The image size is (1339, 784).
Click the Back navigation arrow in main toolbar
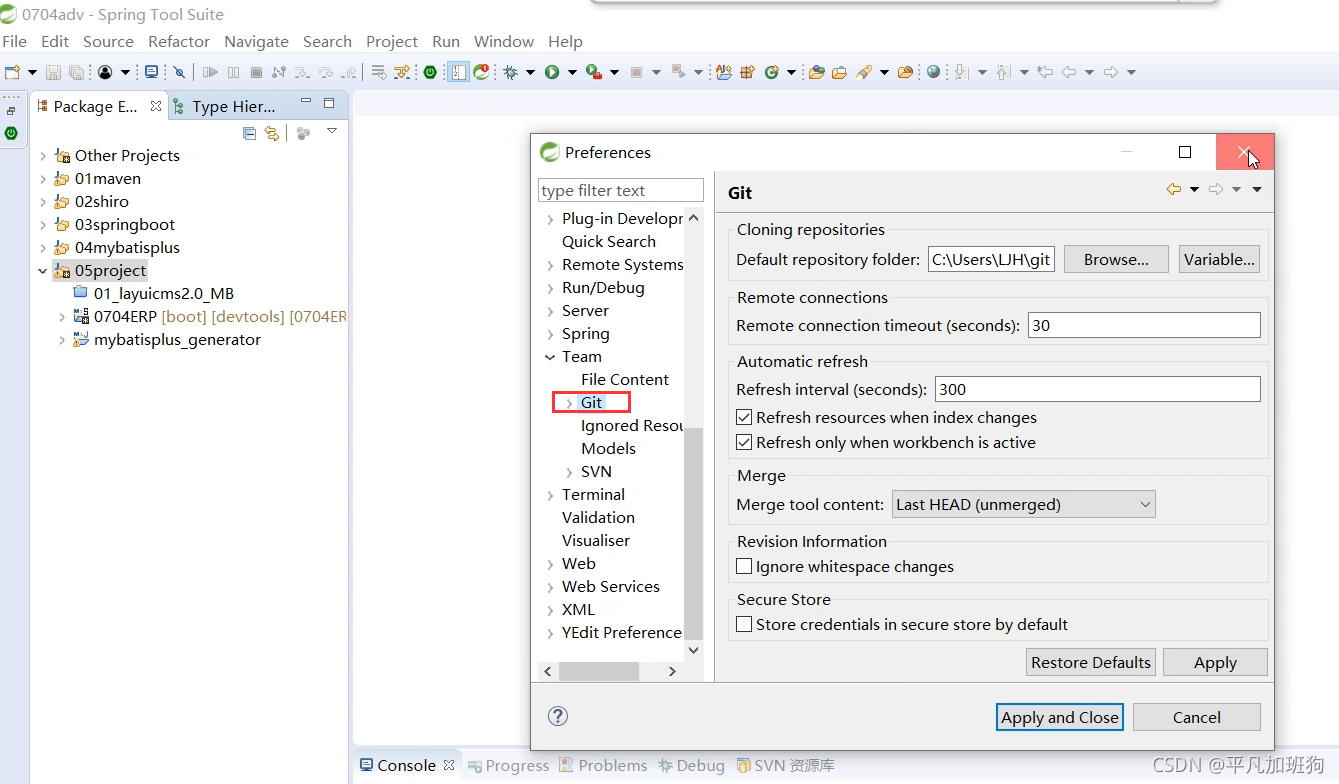(1068, 72)
